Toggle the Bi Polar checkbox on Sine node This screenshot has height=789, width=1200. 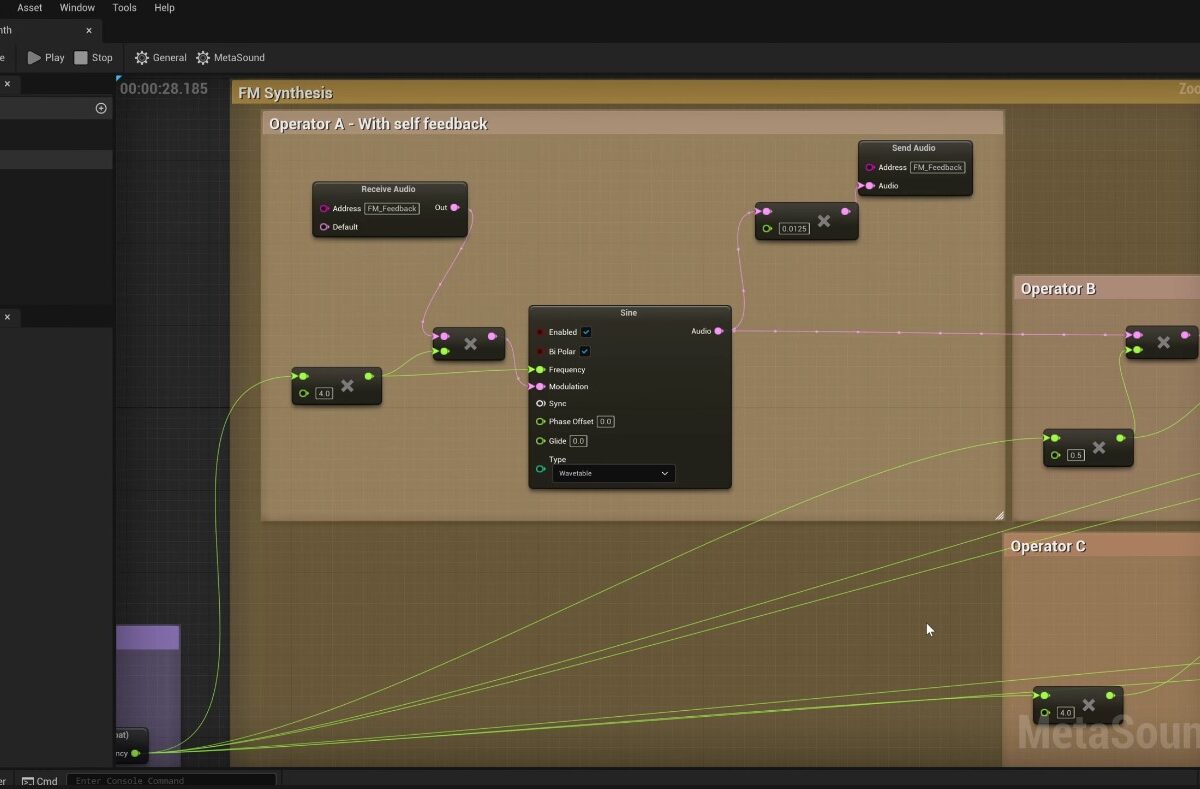(x=586, y=351)
